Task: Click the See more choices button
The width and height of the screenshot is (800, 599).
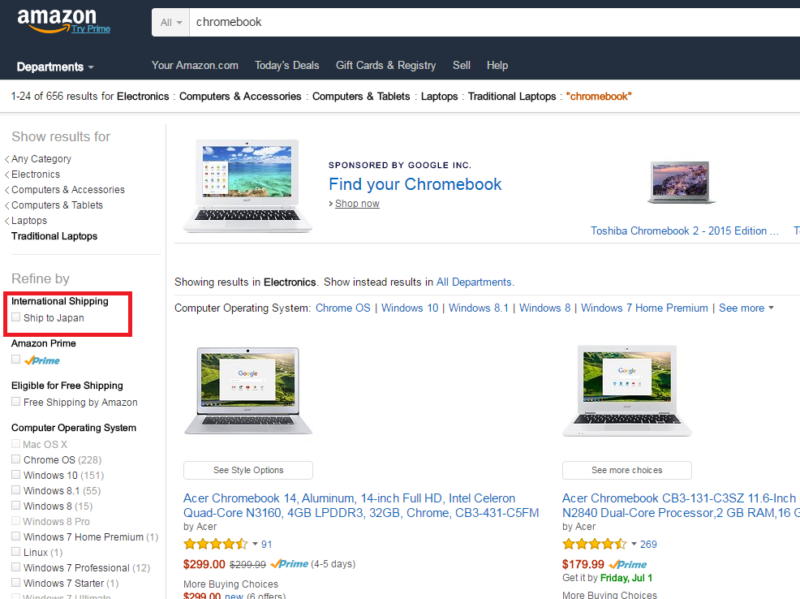Action: point(627,470)
